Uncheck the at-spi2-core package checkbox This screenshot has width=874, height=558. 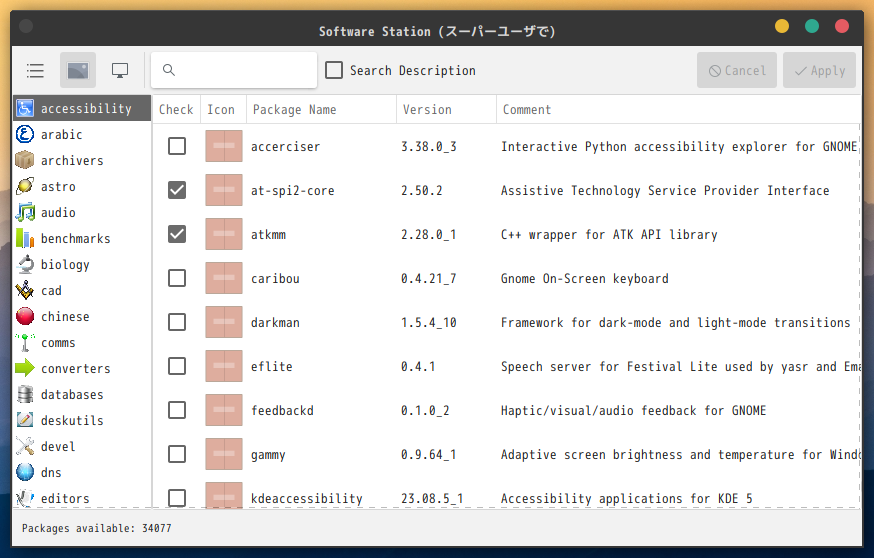pos(177,190)
